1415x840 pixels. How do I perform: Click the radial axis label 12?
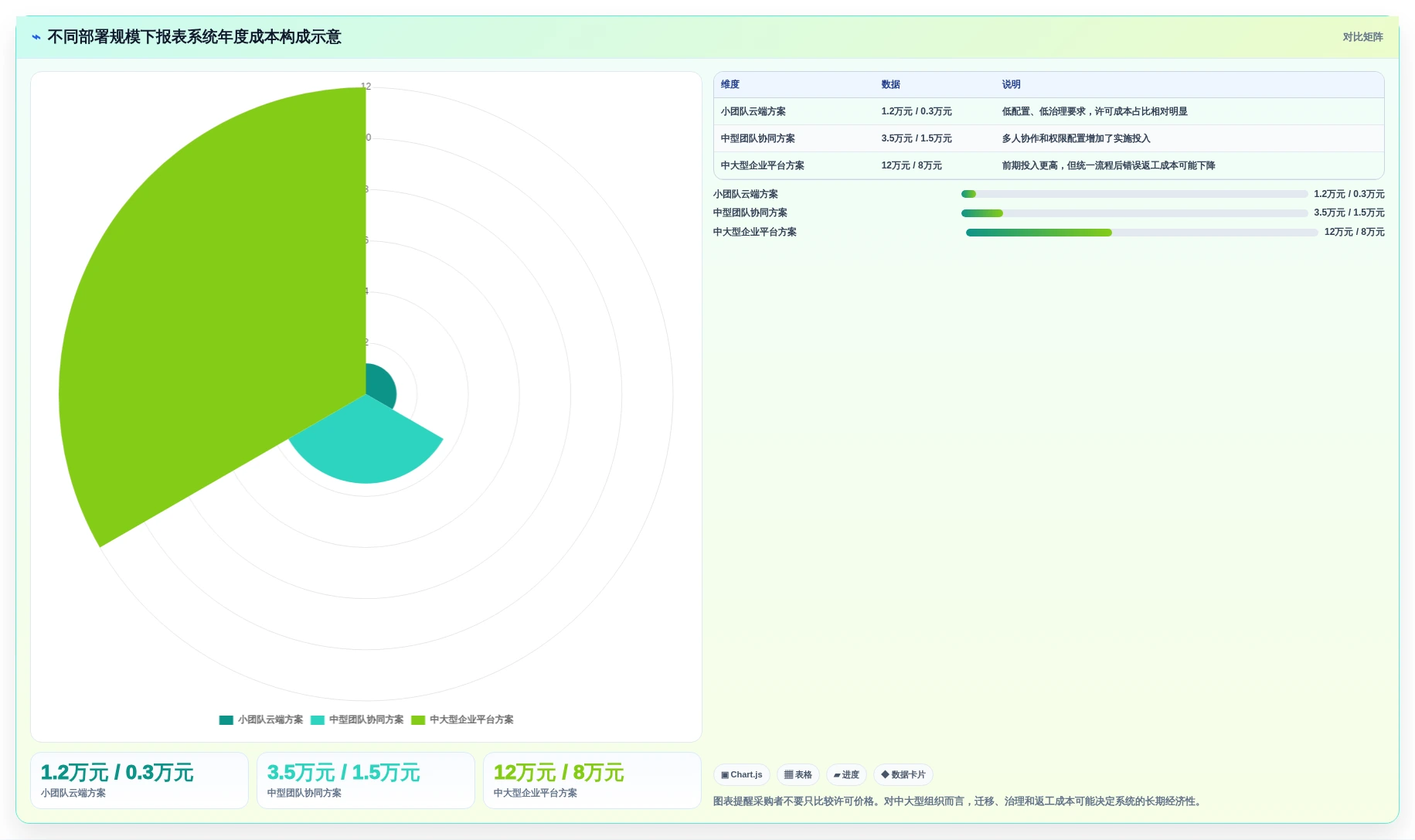point(366,87)
